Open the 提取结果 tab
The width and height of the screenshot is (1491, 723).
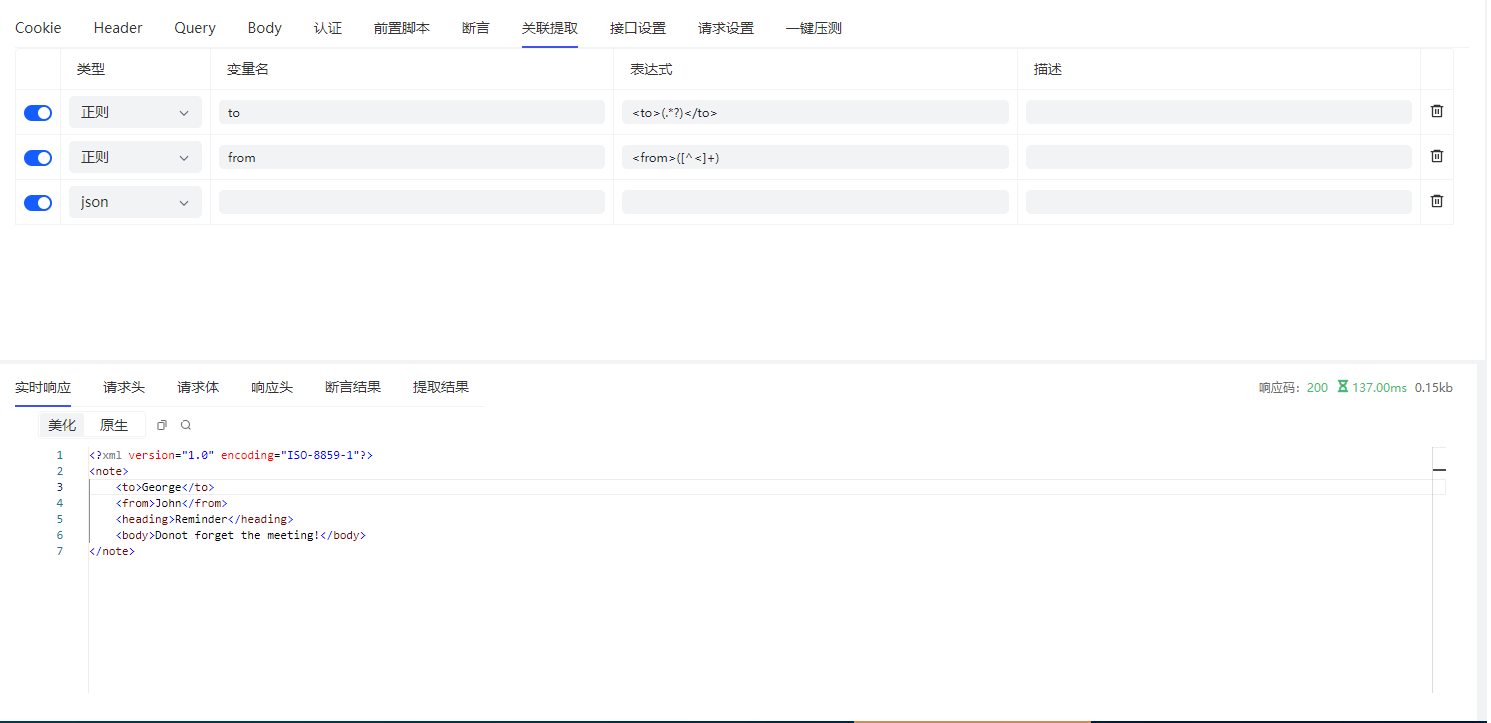tap(441, 387)
